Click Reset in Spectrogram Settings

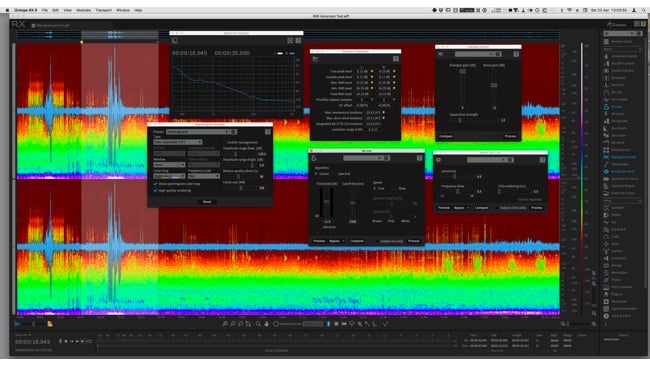(207, 202)
